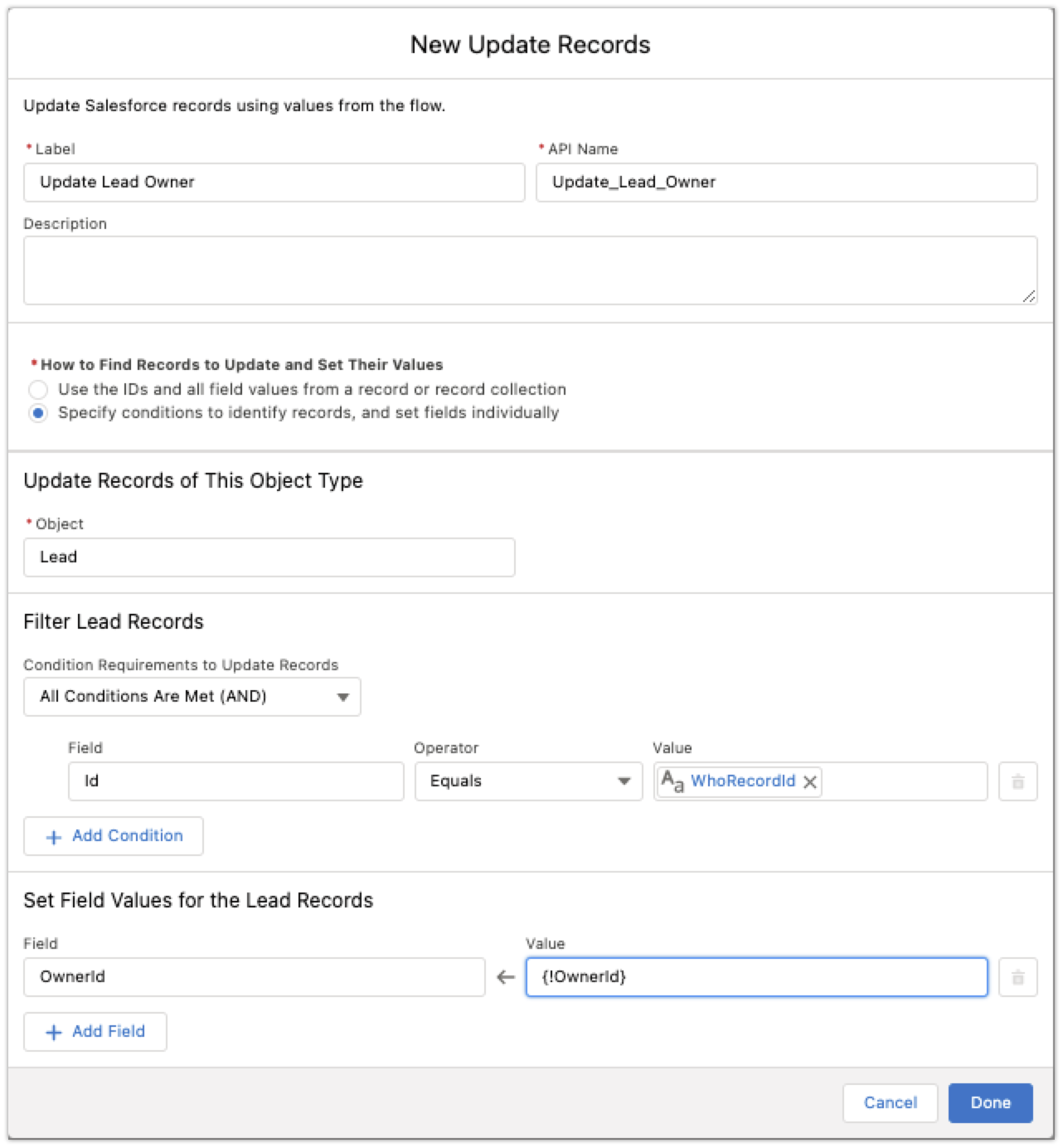Click the API Name input field
The height and width of the screenshot is (1148, 1063).
pos(786,182)
